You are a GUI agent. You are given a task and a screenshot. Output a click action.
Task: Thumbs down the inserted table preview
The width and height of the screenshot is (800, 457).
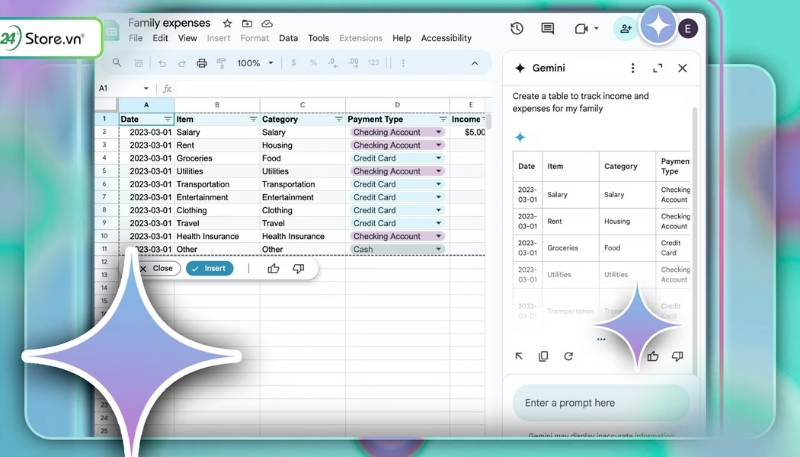click(298, 268)
